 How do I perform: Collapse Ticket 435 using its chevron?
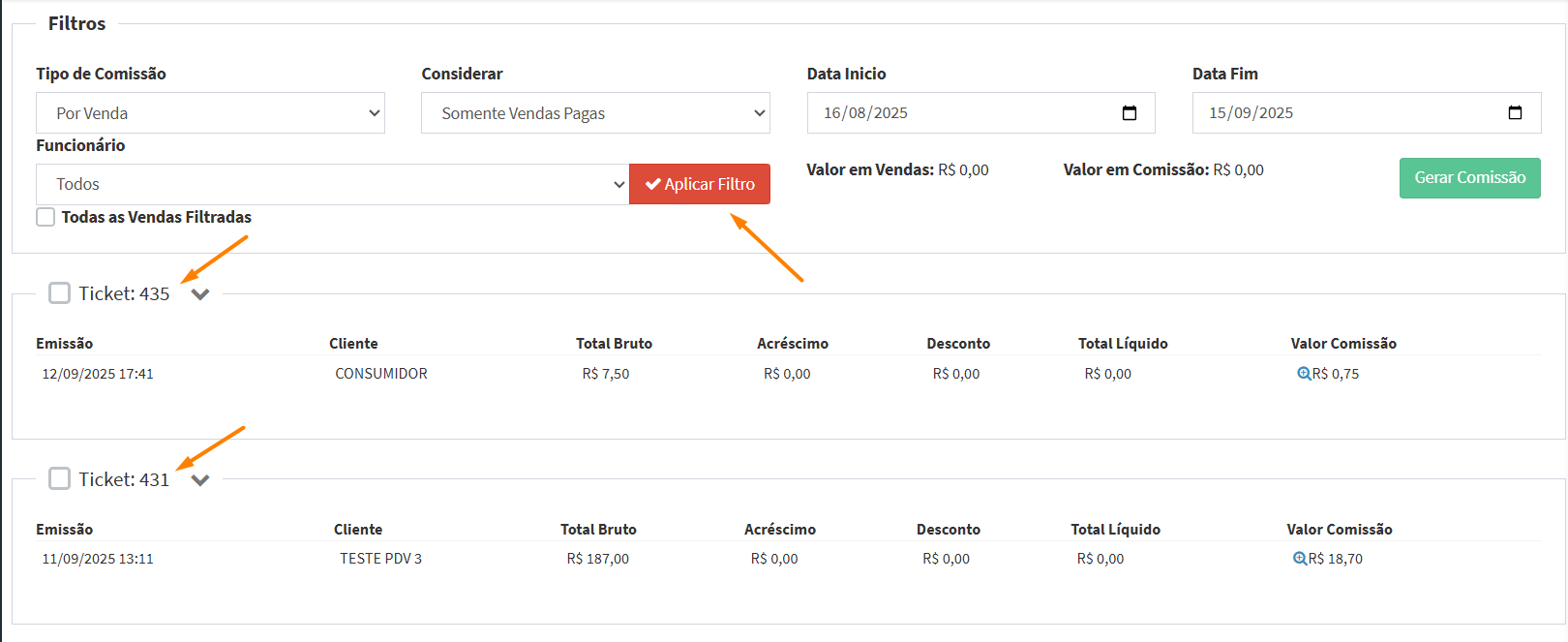(200, 294)
